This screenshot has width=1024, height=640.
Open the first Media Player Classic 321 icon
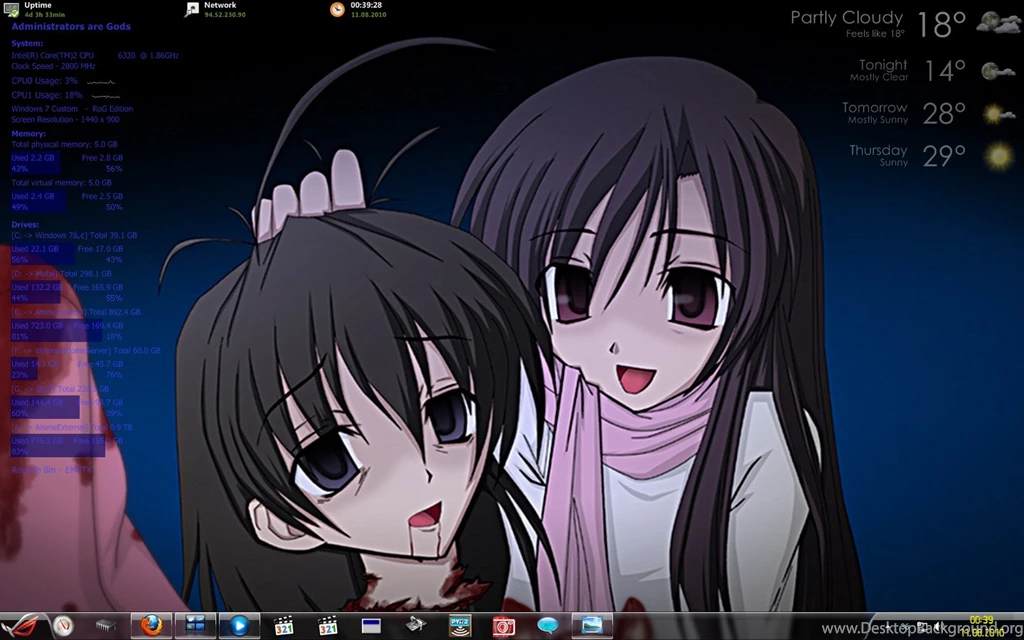[283, 626]
